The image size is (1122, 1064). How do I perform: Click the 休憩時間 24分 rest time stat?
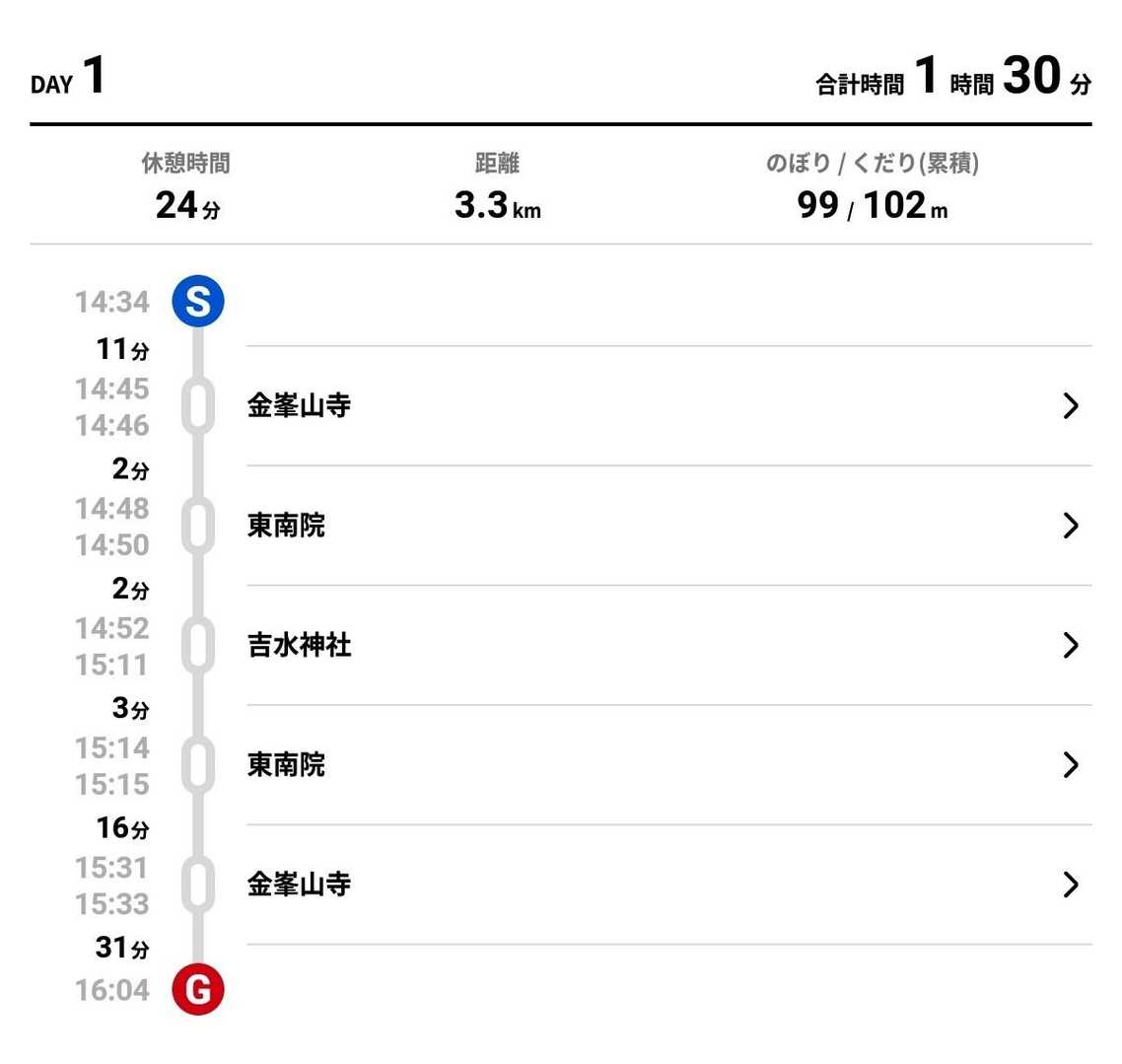tap(186, 187)
